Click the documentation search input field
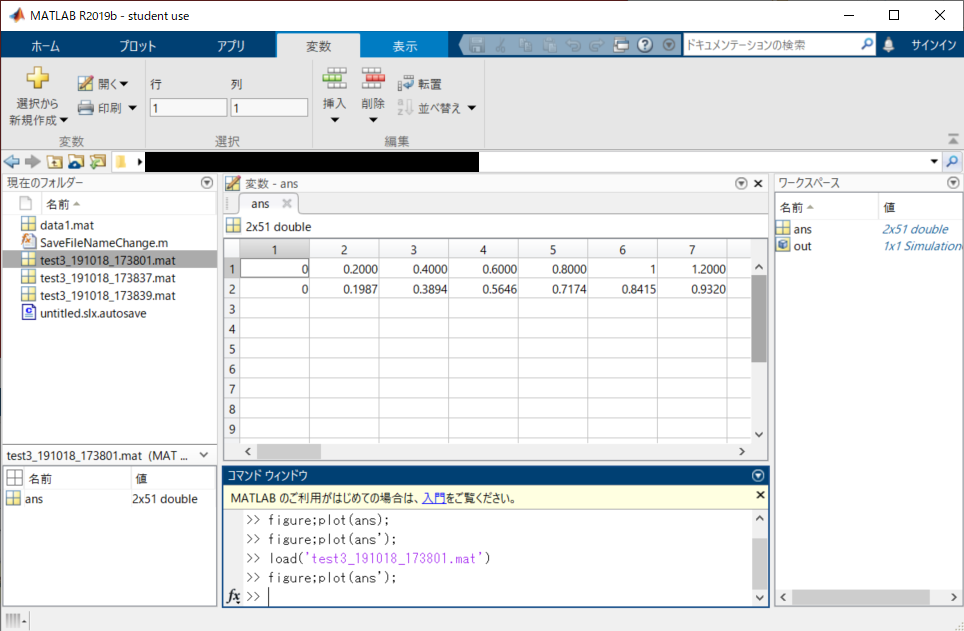 [771, 44]
